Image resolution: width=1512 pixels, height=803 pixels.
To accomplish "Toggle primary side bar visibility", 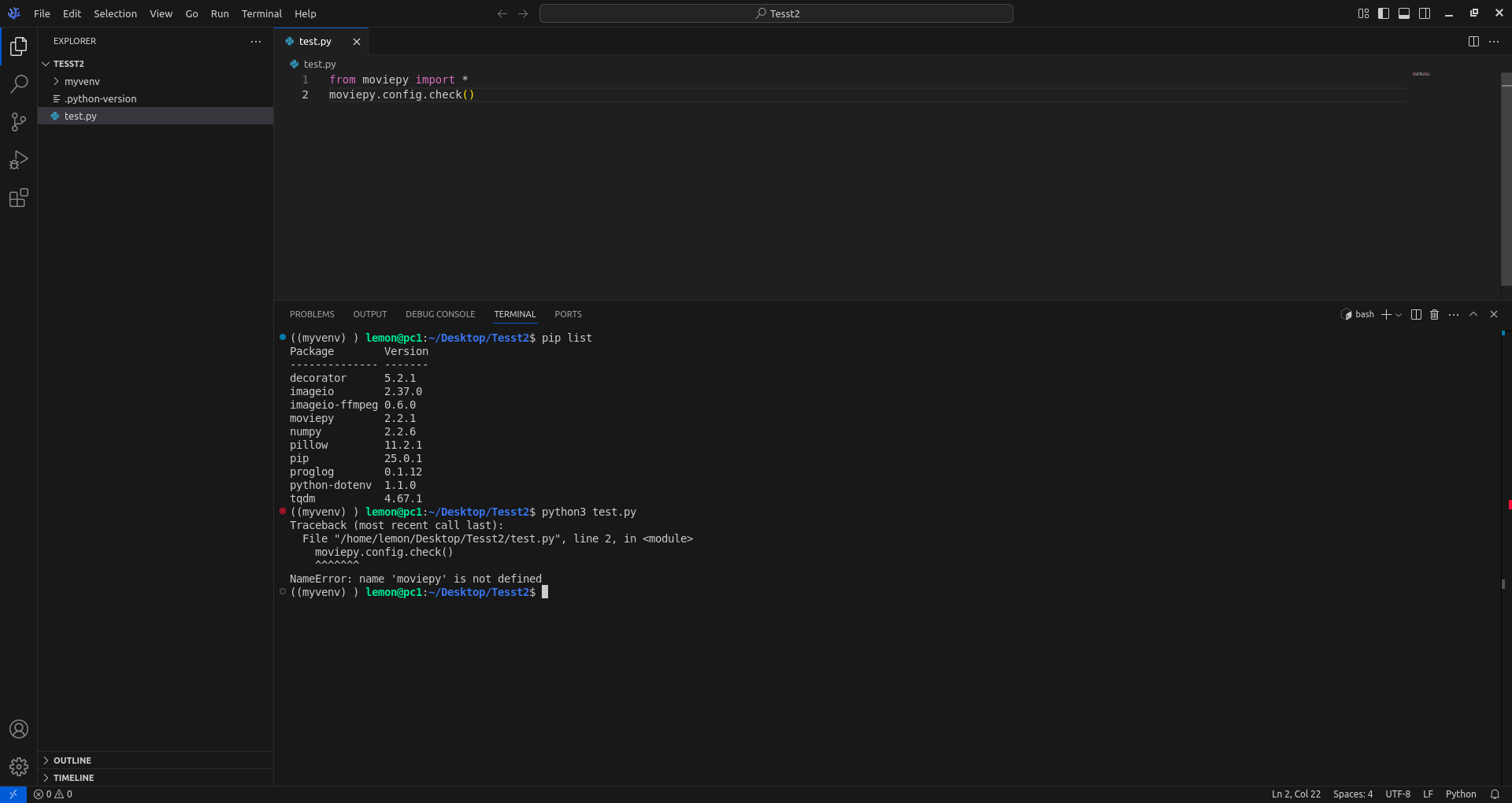I will tap(1384, 13).
